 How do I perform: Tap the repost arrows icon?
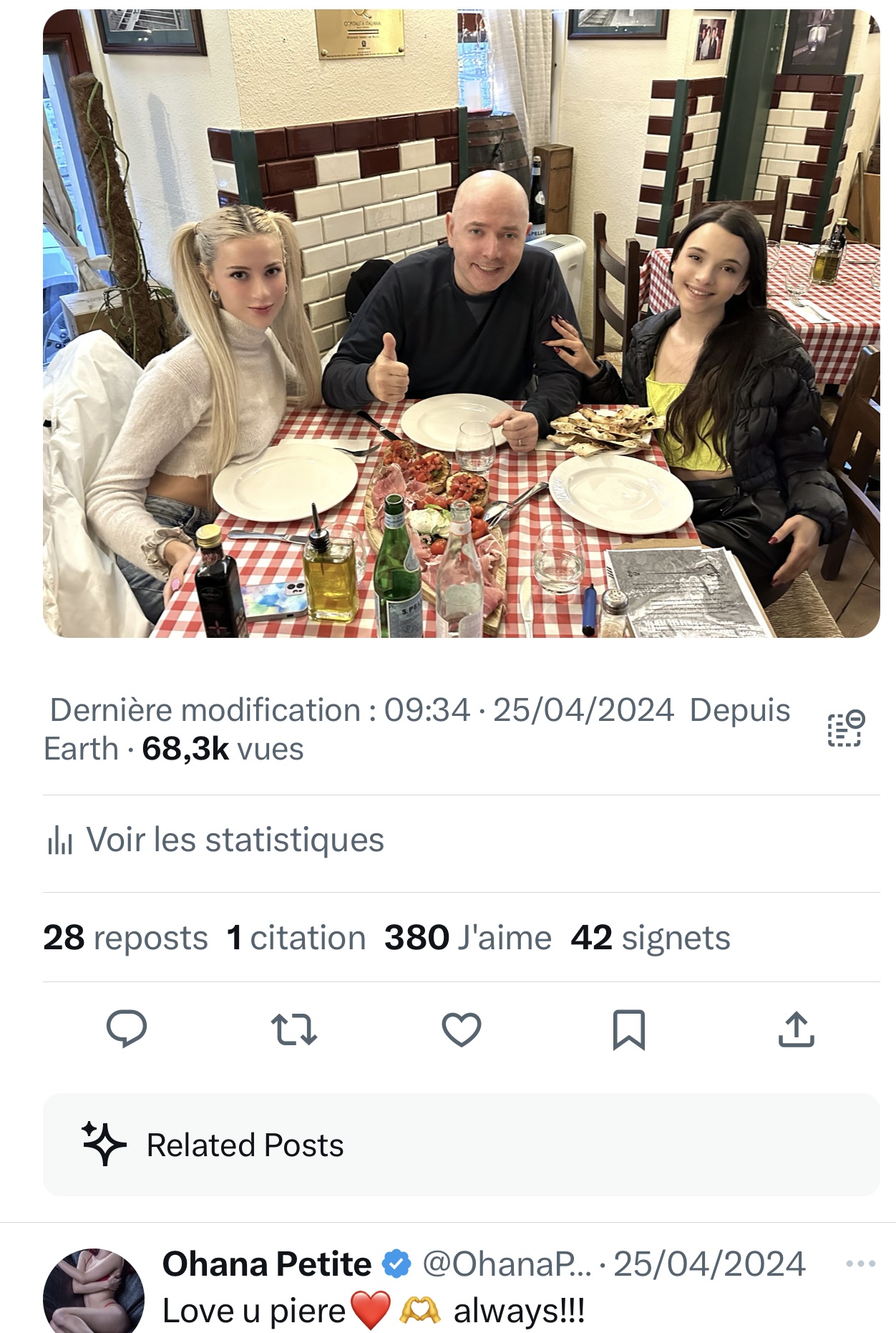pyautogui.click(x=294, y=1029)
